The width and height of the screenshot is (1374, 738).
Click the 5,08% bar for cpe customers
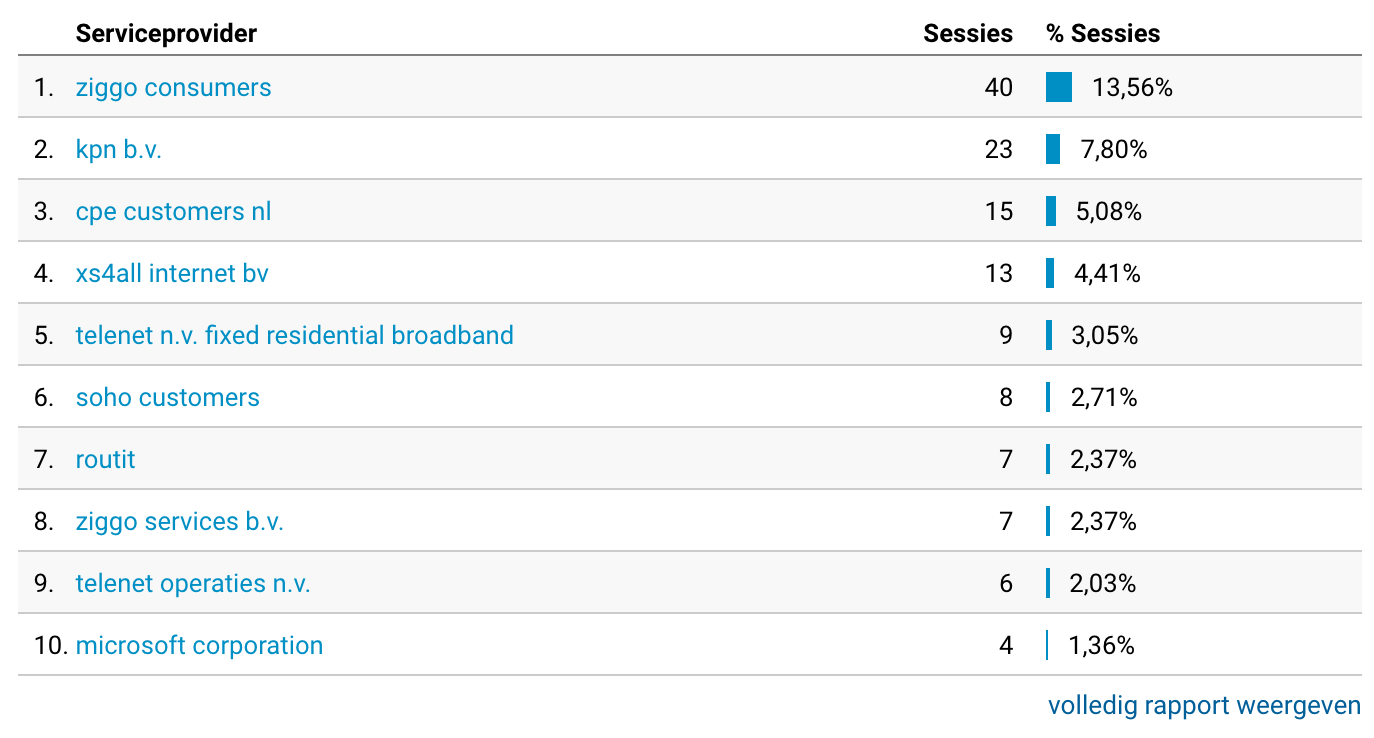click(1051, 212)
